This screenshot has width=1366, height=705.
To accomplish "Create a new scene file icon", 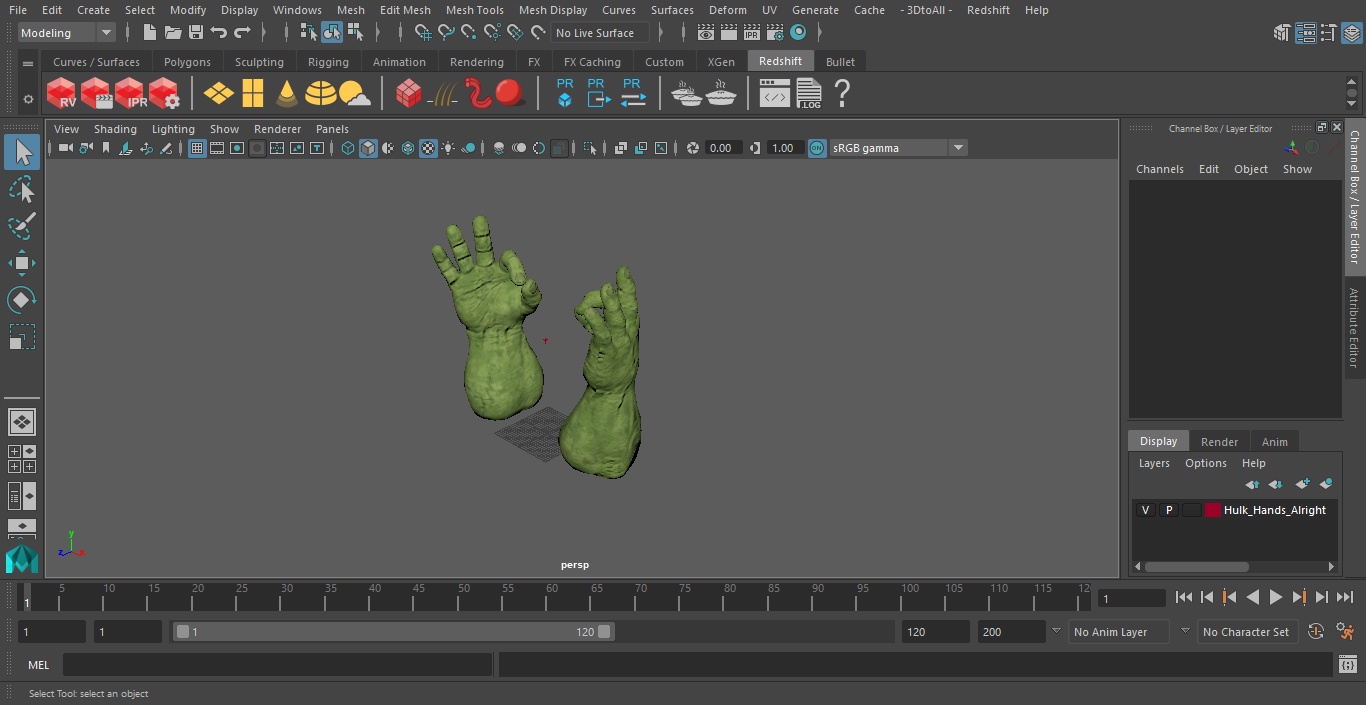I will tap(150, 33).
